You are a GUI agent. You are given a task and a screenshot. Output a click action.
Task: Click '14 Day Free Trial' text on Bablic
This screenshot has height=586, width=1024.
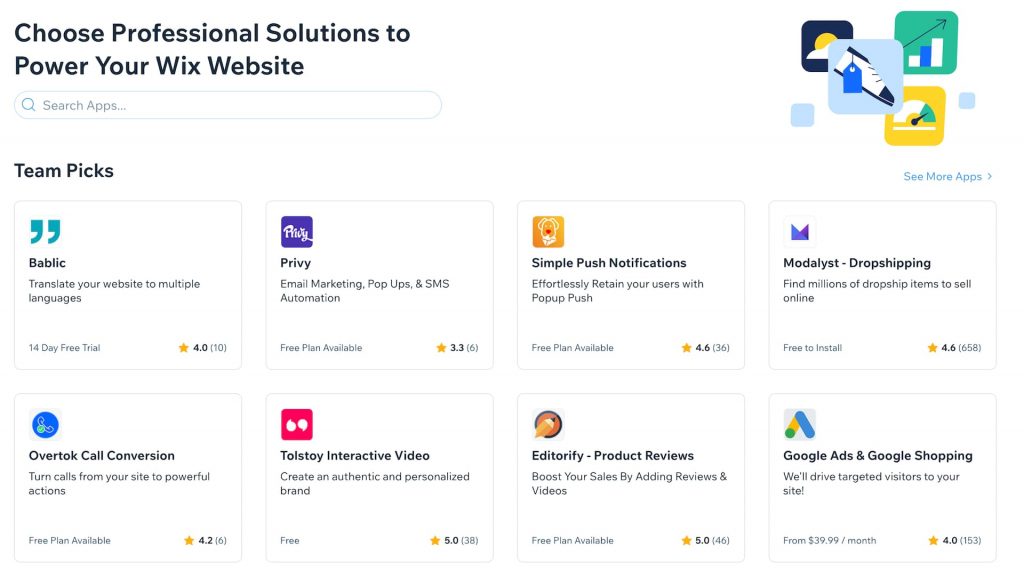click(x=64, y=348)
